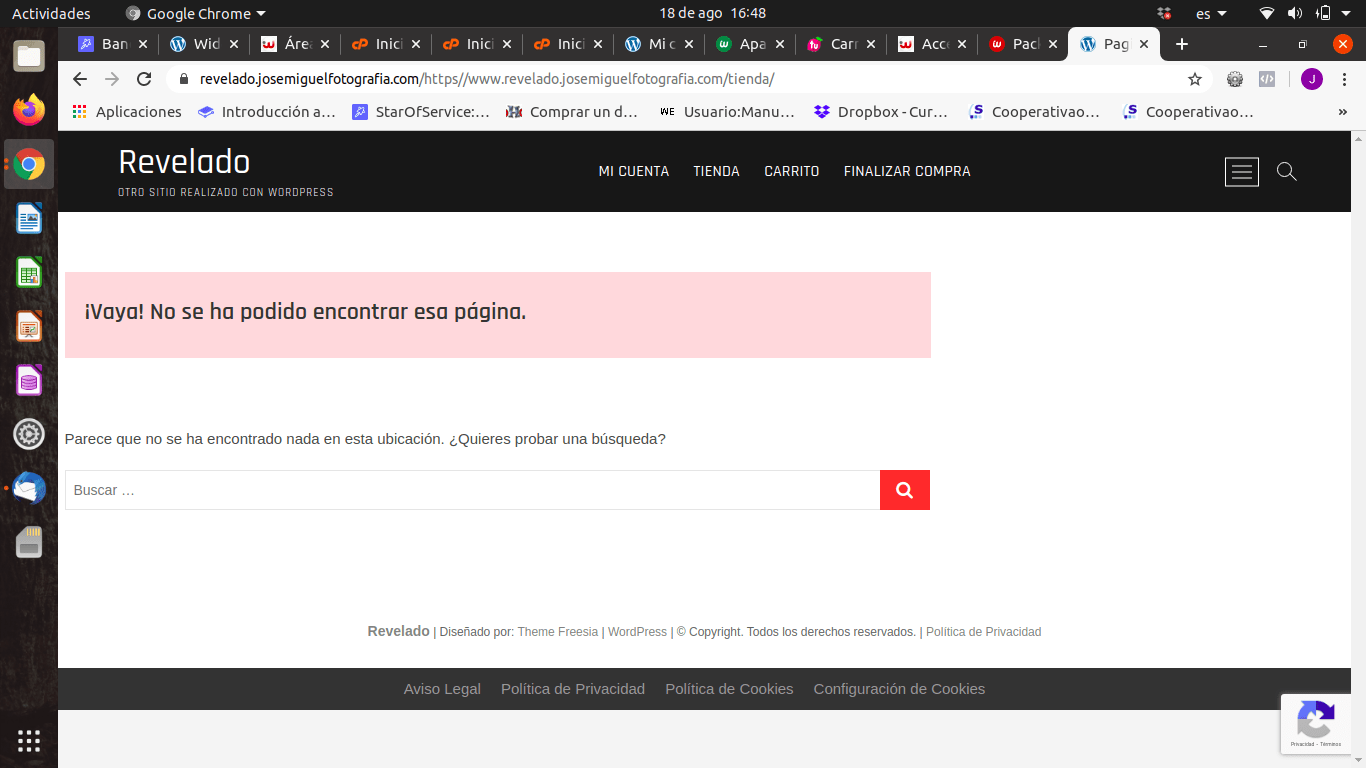Expand the 'es' keyboard language dropdown

coord(1211,14)
